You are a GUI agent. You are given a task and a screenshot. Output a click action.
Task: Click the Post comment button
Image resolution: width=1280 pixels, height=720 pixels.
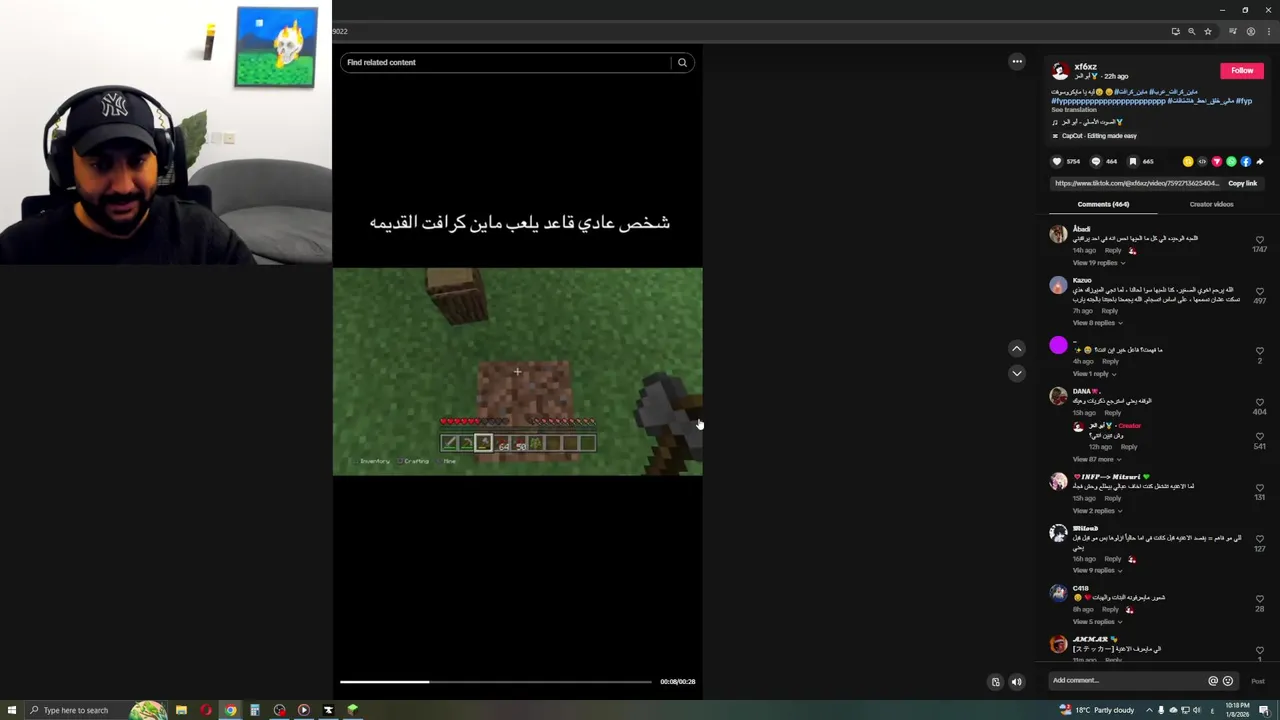pyautogui.click(x=1258, y=681)
